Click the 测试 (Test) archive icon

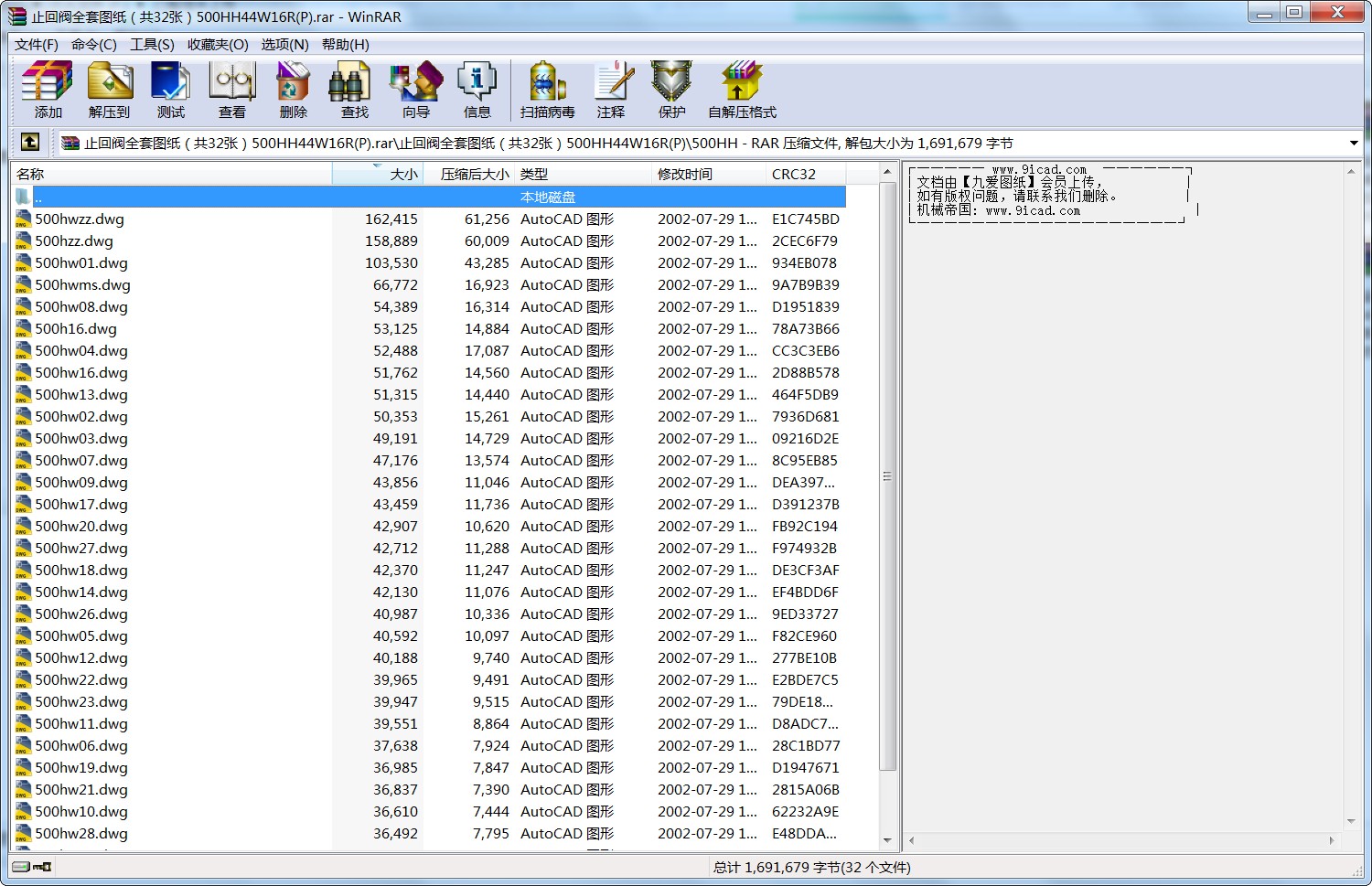coord(170,89)
